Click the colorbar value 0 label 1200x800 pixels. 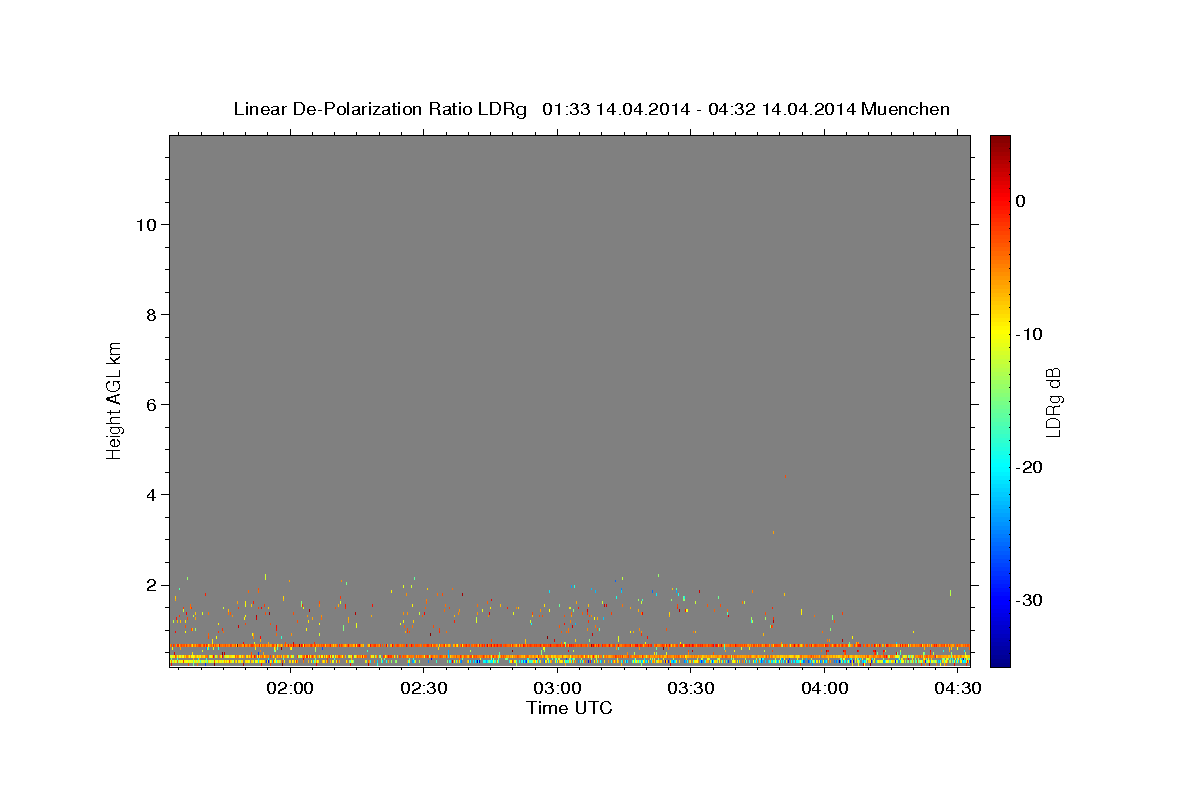[x=1021, y=201]
